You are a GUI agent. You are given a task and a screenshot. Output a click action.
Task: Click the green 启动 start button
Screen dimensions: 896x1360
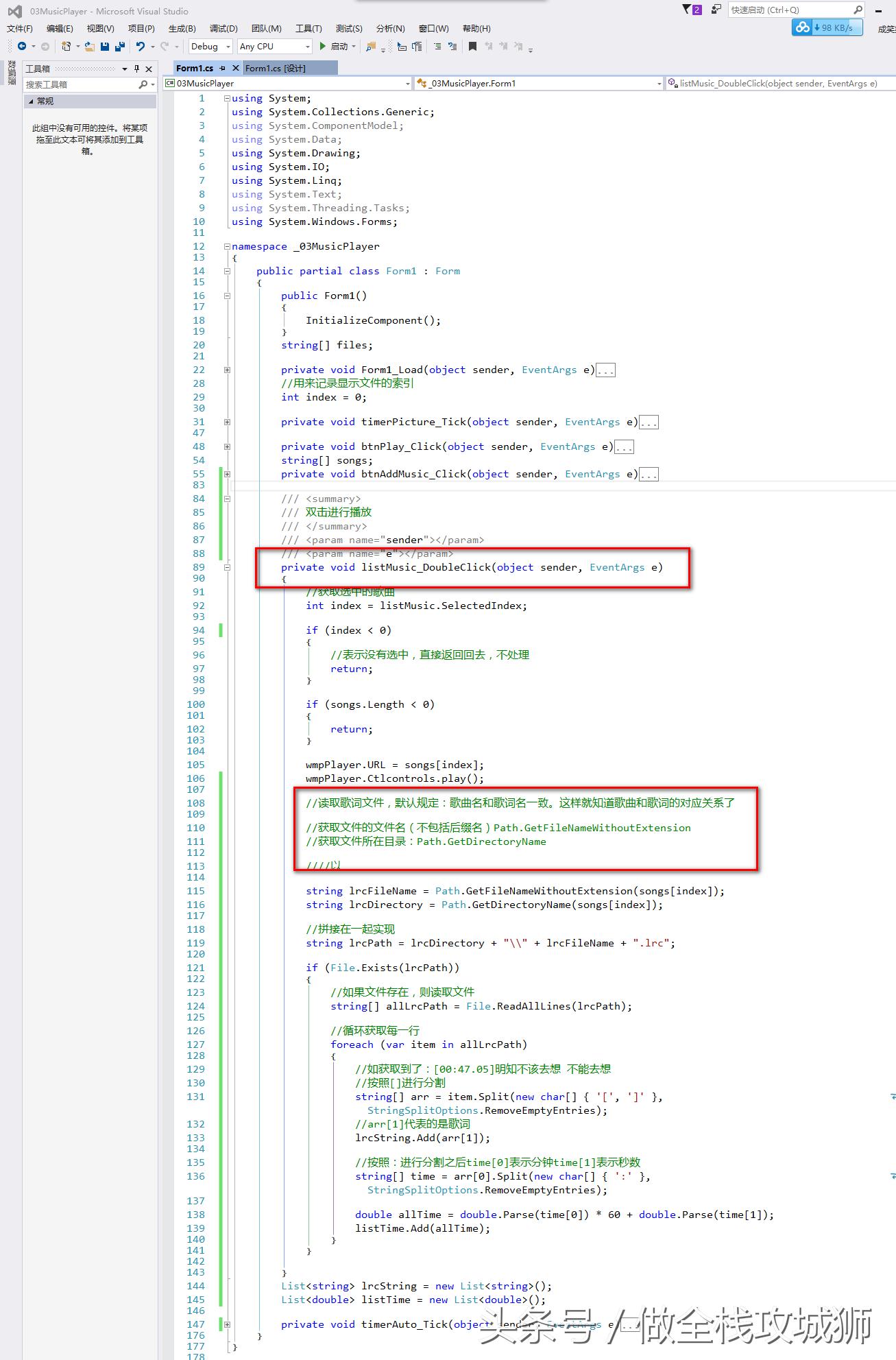(333, 47)
